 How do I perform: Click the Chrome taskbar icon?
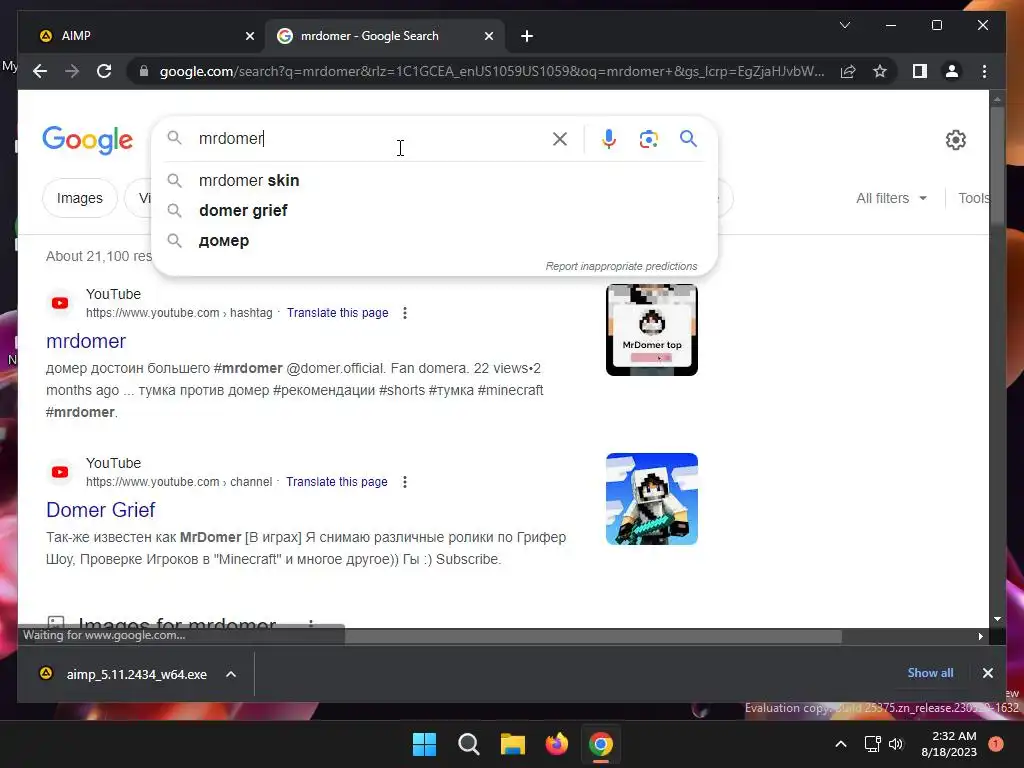click(601, 744)
